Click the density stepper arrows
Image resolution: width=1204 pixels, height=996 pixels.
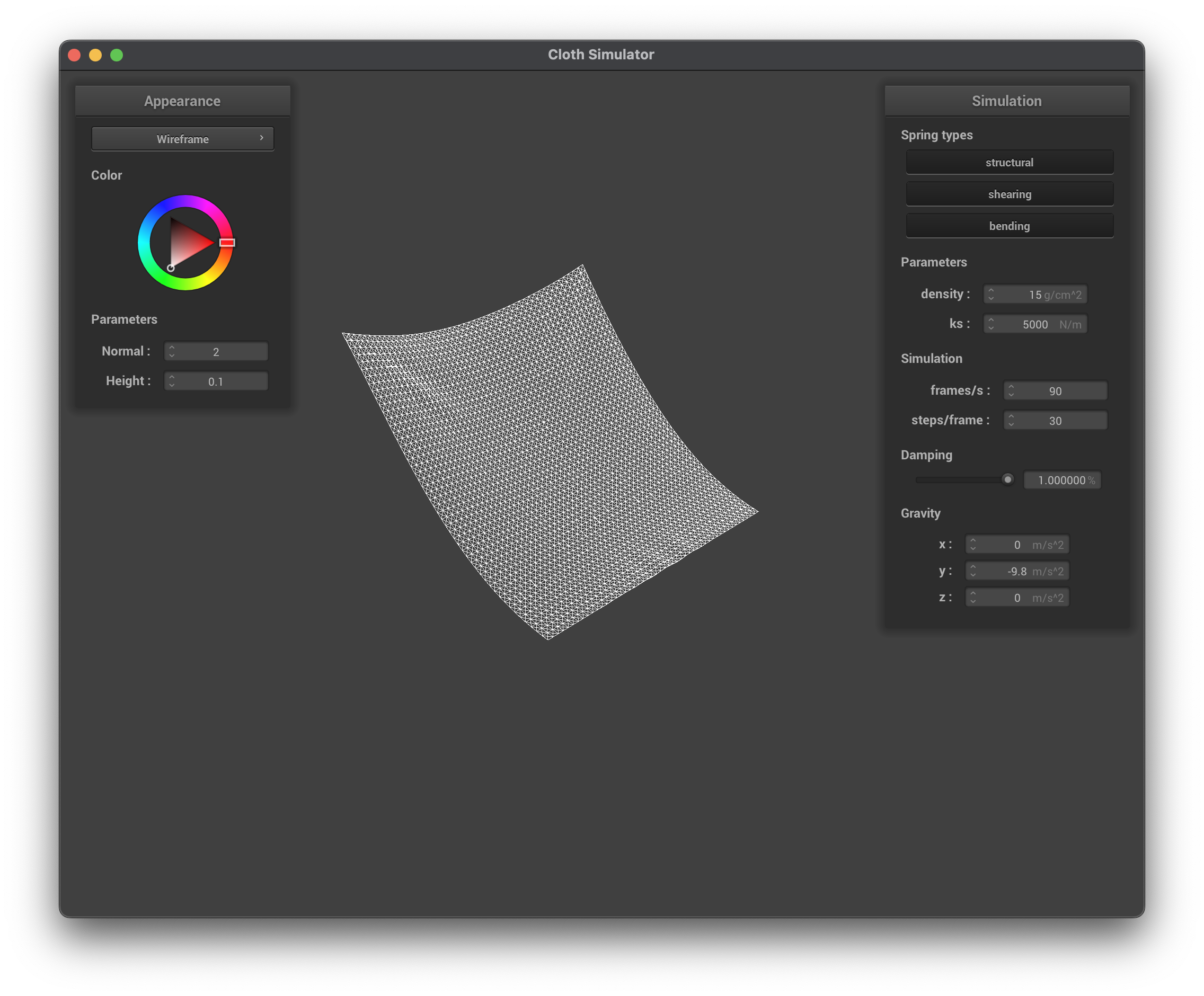pos(991,294)
